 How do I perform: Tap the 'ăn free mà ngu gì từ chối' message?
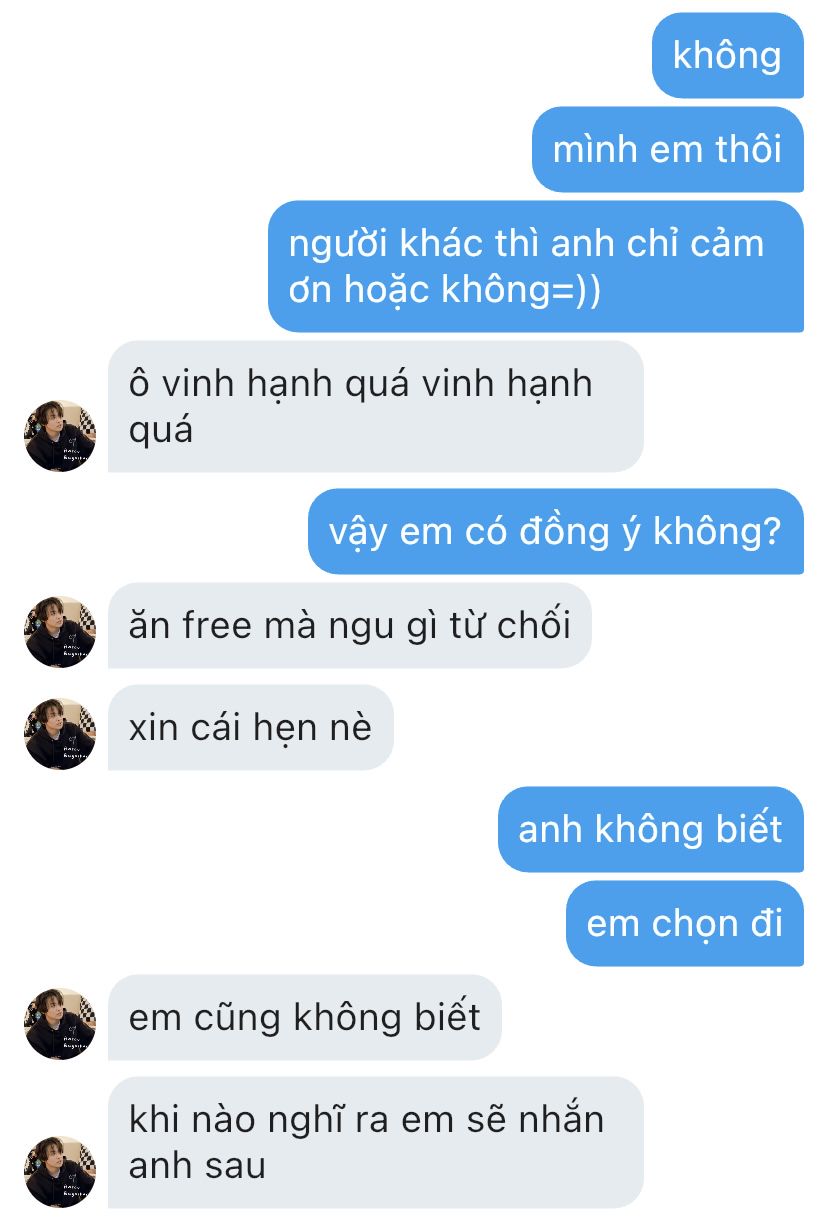[x=350, y=625]
